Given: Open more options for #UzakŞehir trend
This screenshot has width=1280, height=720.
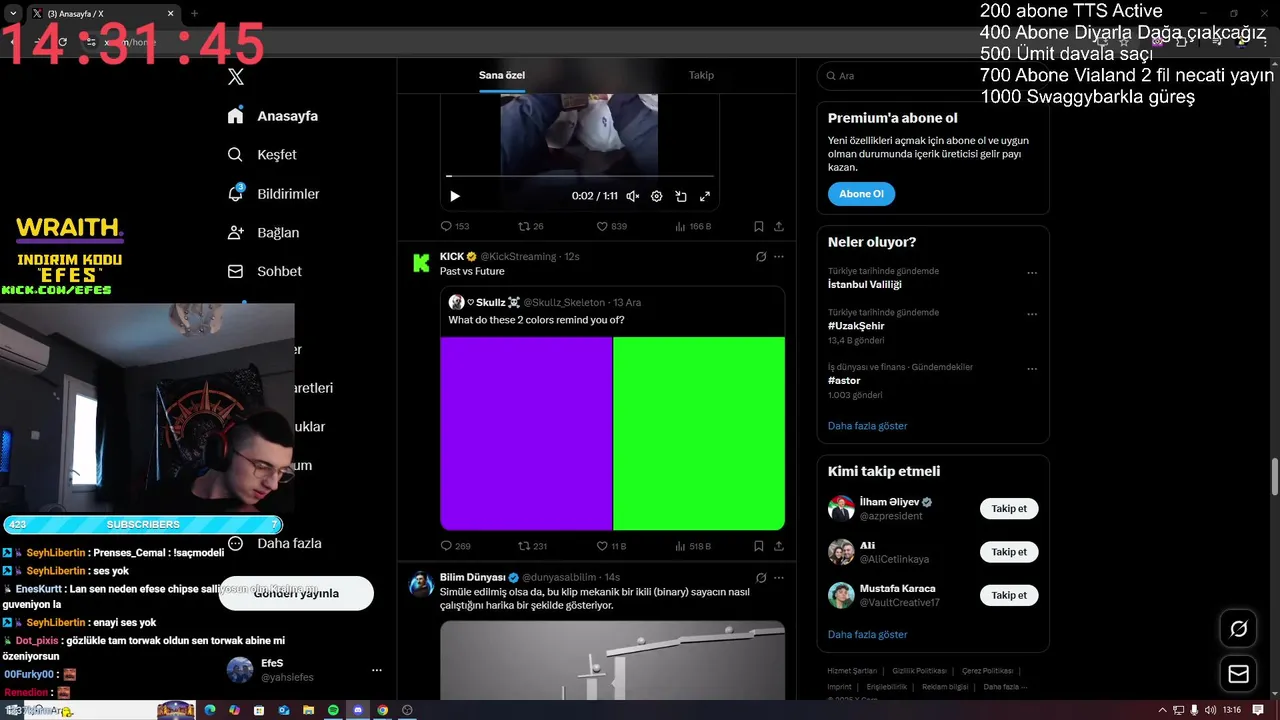Looking at the screenshot, I should click(x=1032, y=314).
